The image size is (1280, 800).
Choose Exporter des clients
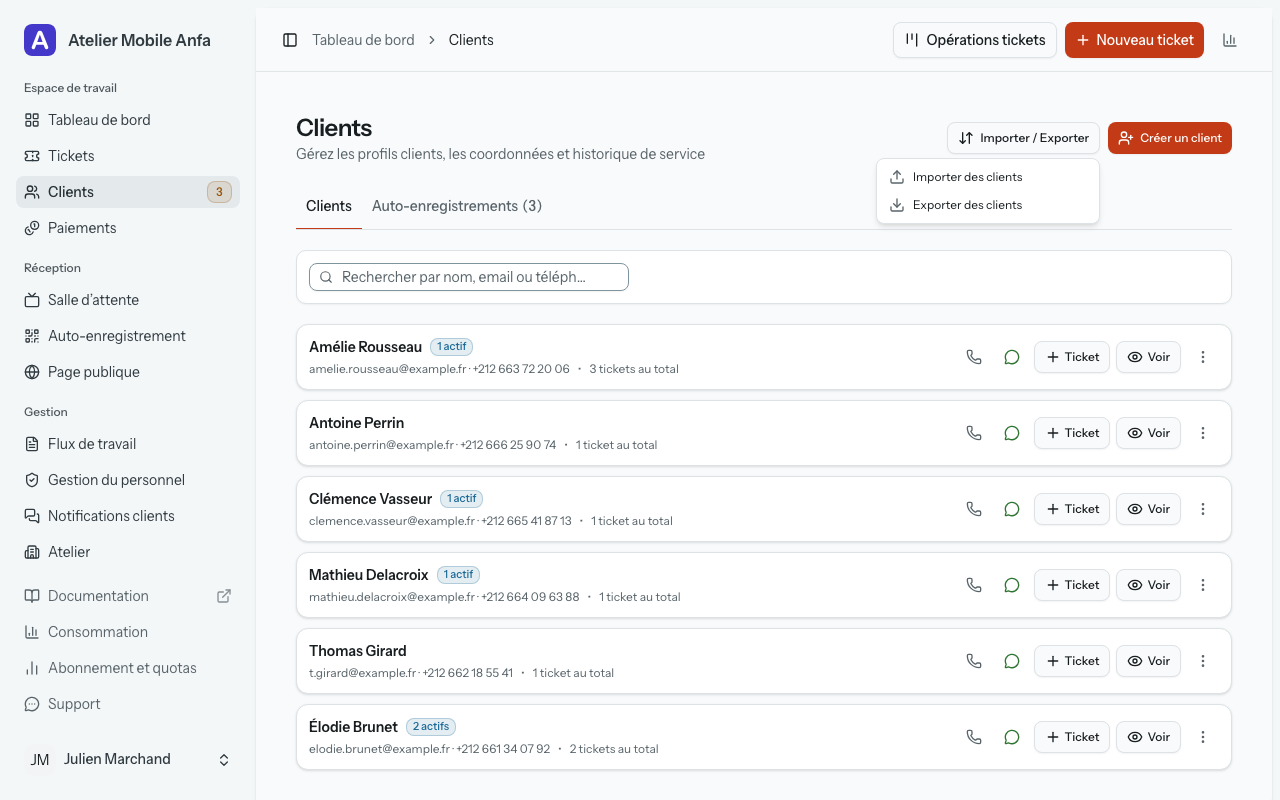tap(988, 205)
